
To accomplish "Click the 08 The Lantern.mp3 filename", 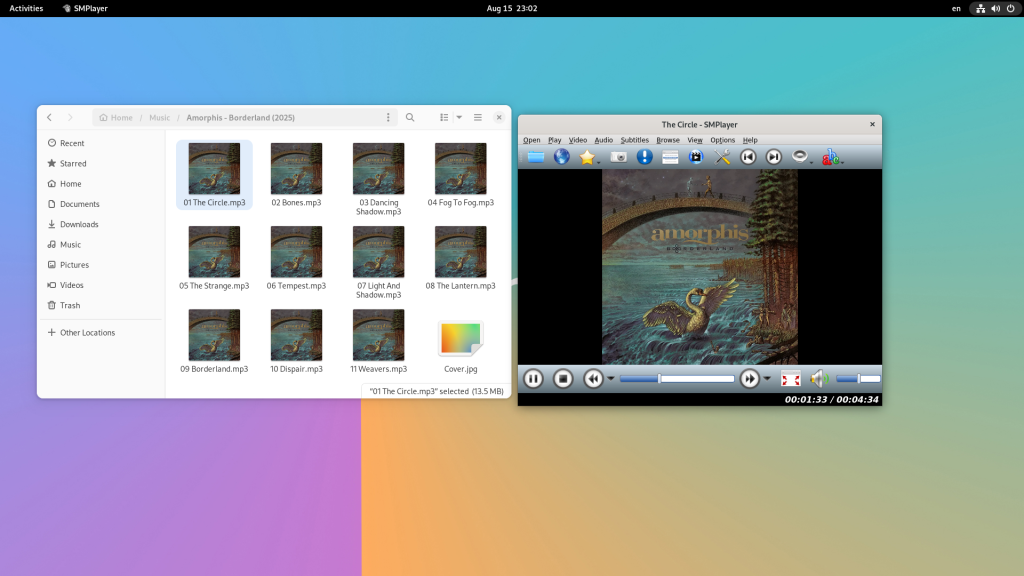I will 460,286.
